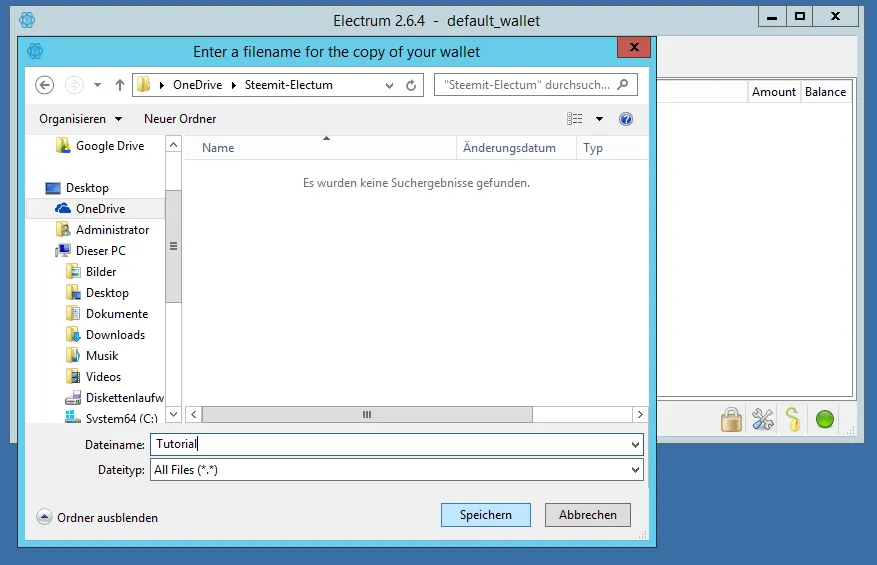The width and height of the screenshot is (877, 565).
Task: Click OneDrive in the address breadcrumb
Action: click(x=197, y=85)
